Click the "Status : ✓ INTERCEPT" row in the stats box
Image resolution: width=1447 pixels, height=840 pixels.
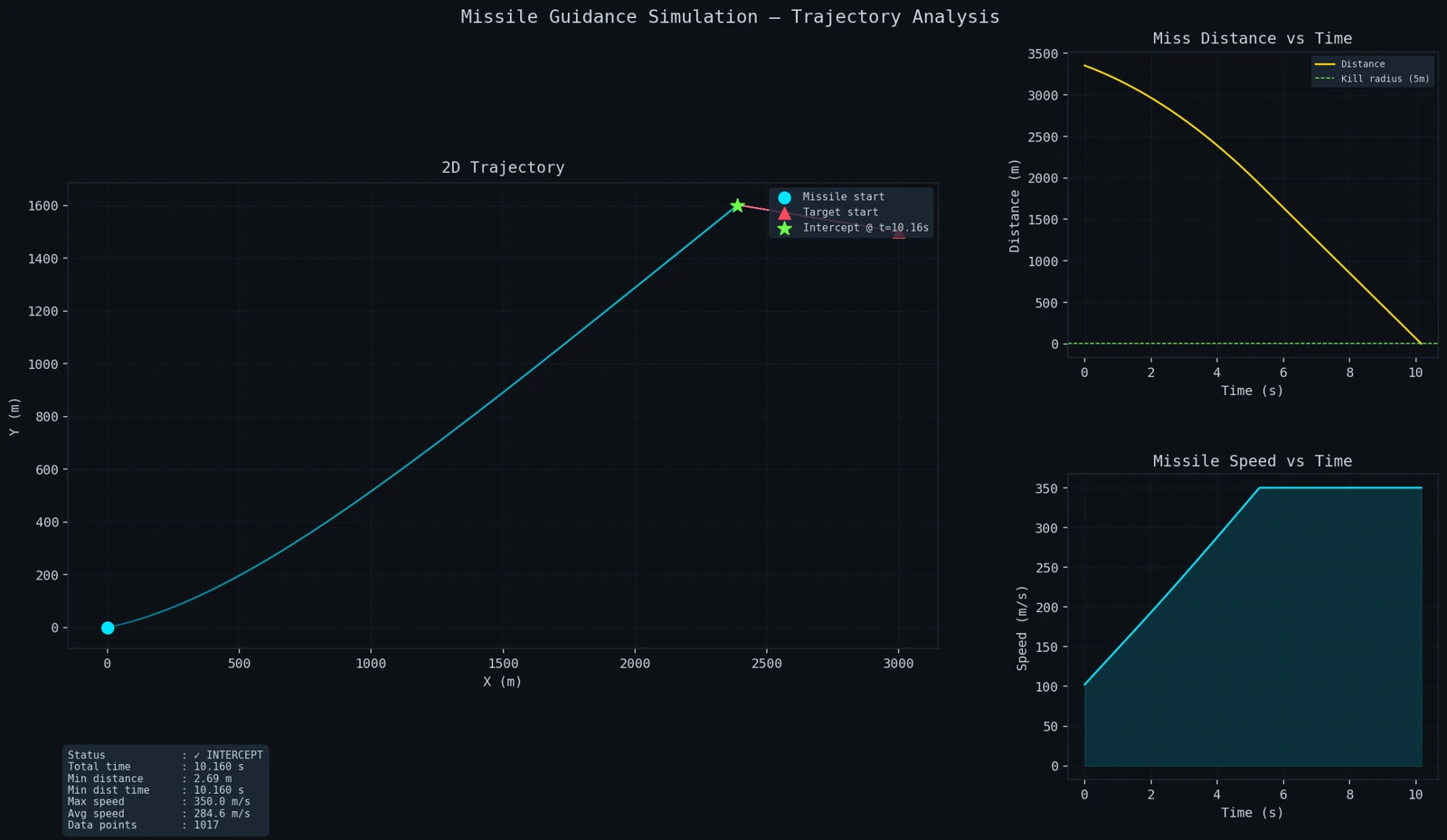coord(166,755)
